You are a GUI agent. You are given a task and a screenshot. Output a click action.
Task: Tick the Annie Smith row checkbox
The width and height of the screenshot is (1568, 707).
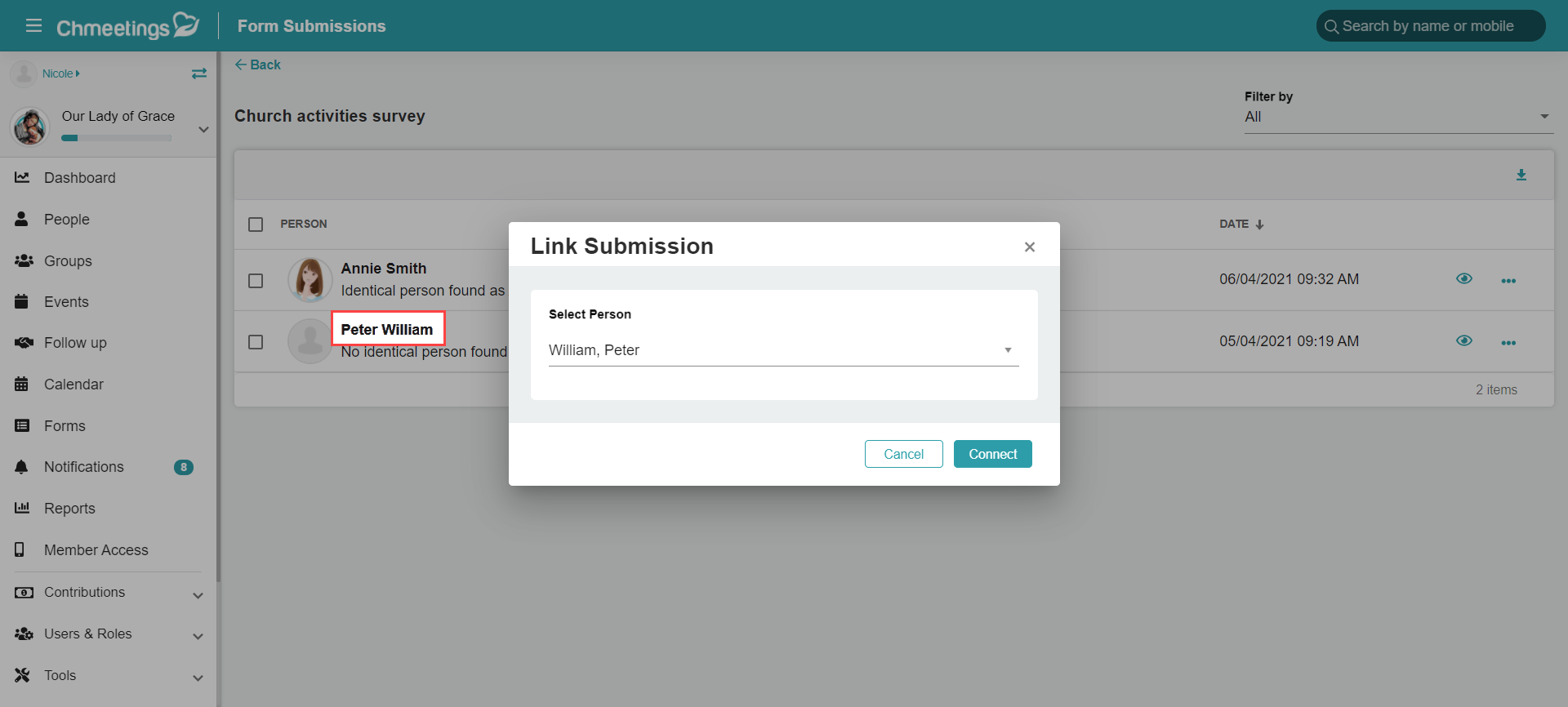pos(256,281)
